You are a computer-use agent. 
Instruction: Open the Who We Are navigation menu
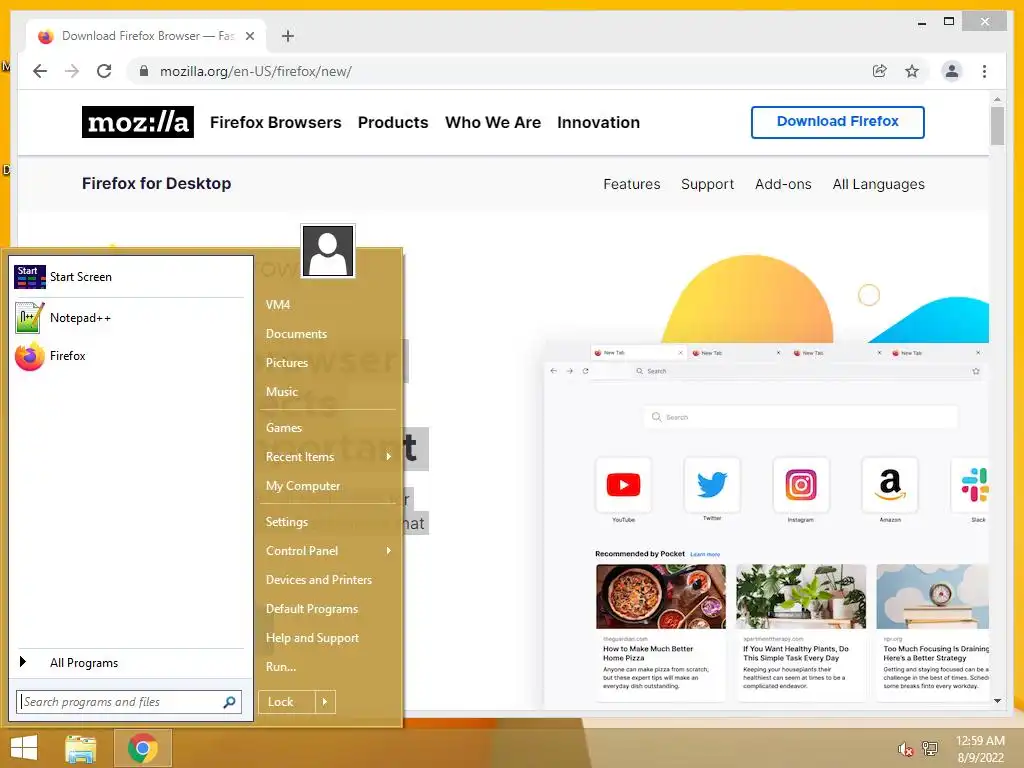(493, 122)
